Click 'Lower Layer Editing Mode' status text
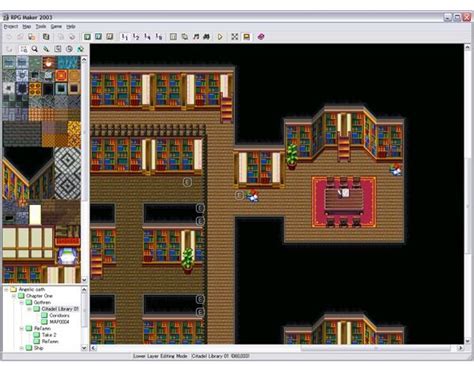Screen dimensions: 474x366 click(x=160, y=356)
